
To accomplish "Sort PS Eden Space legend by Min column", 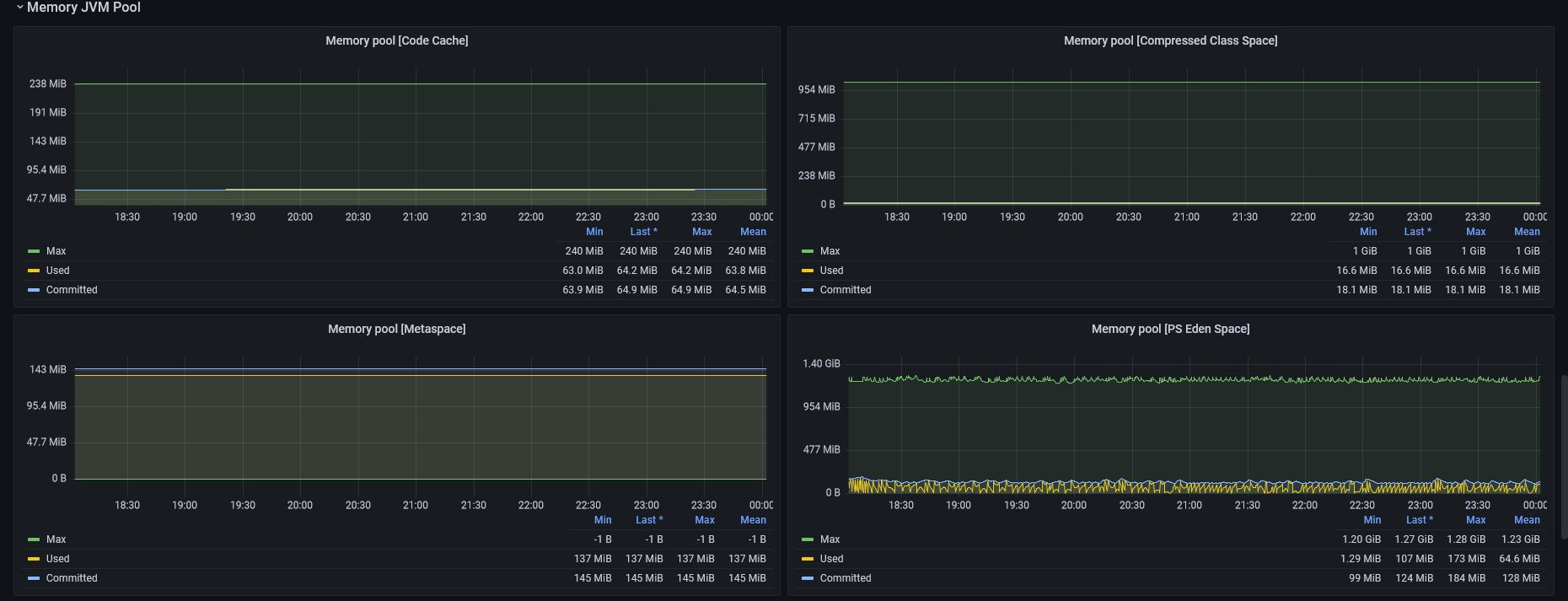I will tap(1372, 520).
